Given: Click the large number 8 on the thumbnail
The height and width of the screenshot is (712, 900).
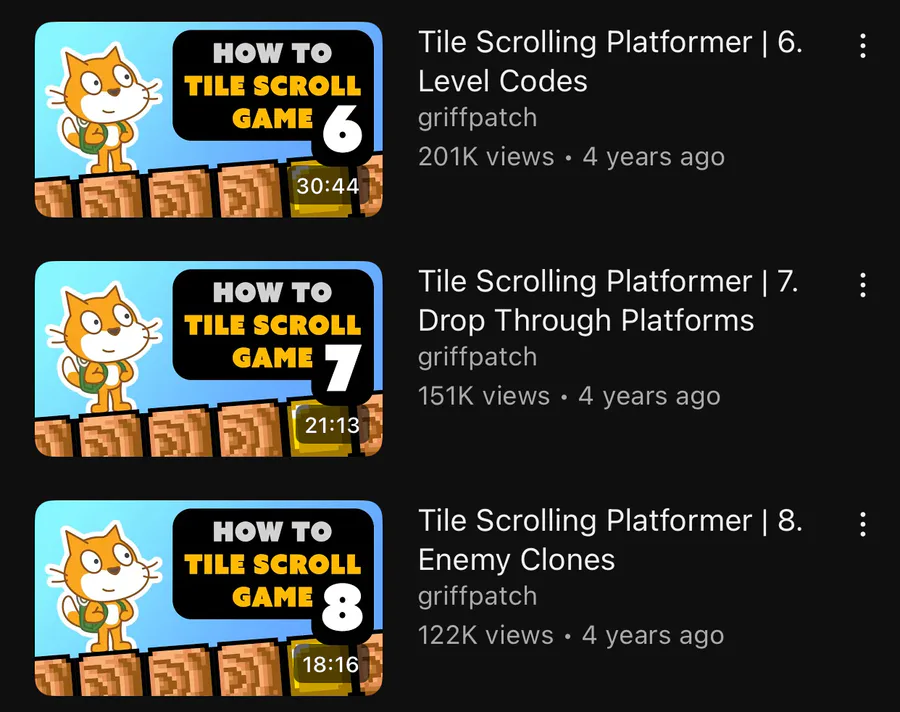Looking at the screenshot, I should click(342, 607).
